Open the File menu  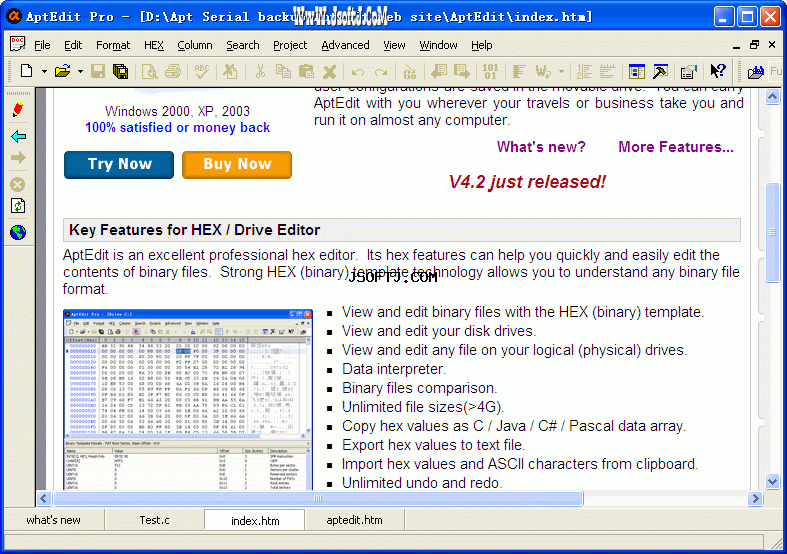click(42, 45)
